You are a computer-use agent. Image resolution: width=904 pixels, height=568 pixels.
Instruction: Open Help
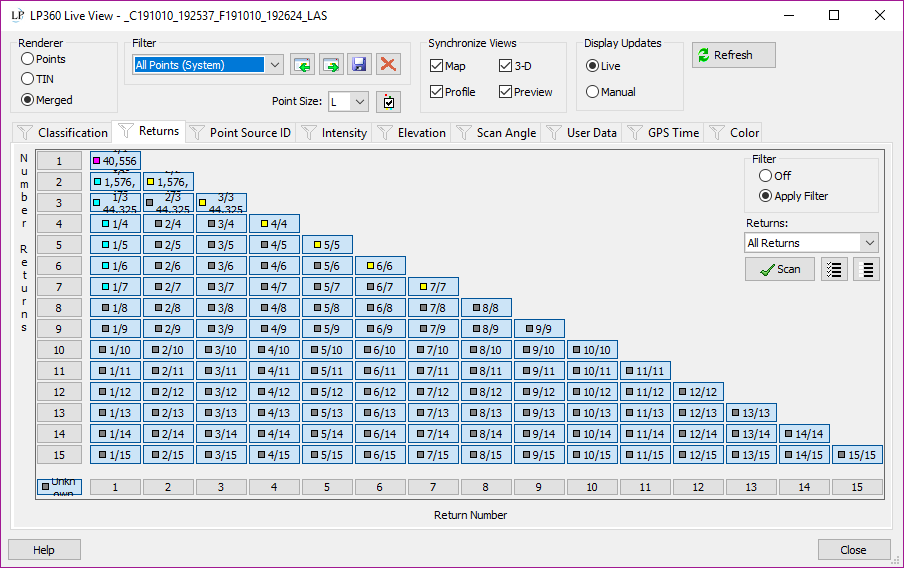(x=44, y=550)
